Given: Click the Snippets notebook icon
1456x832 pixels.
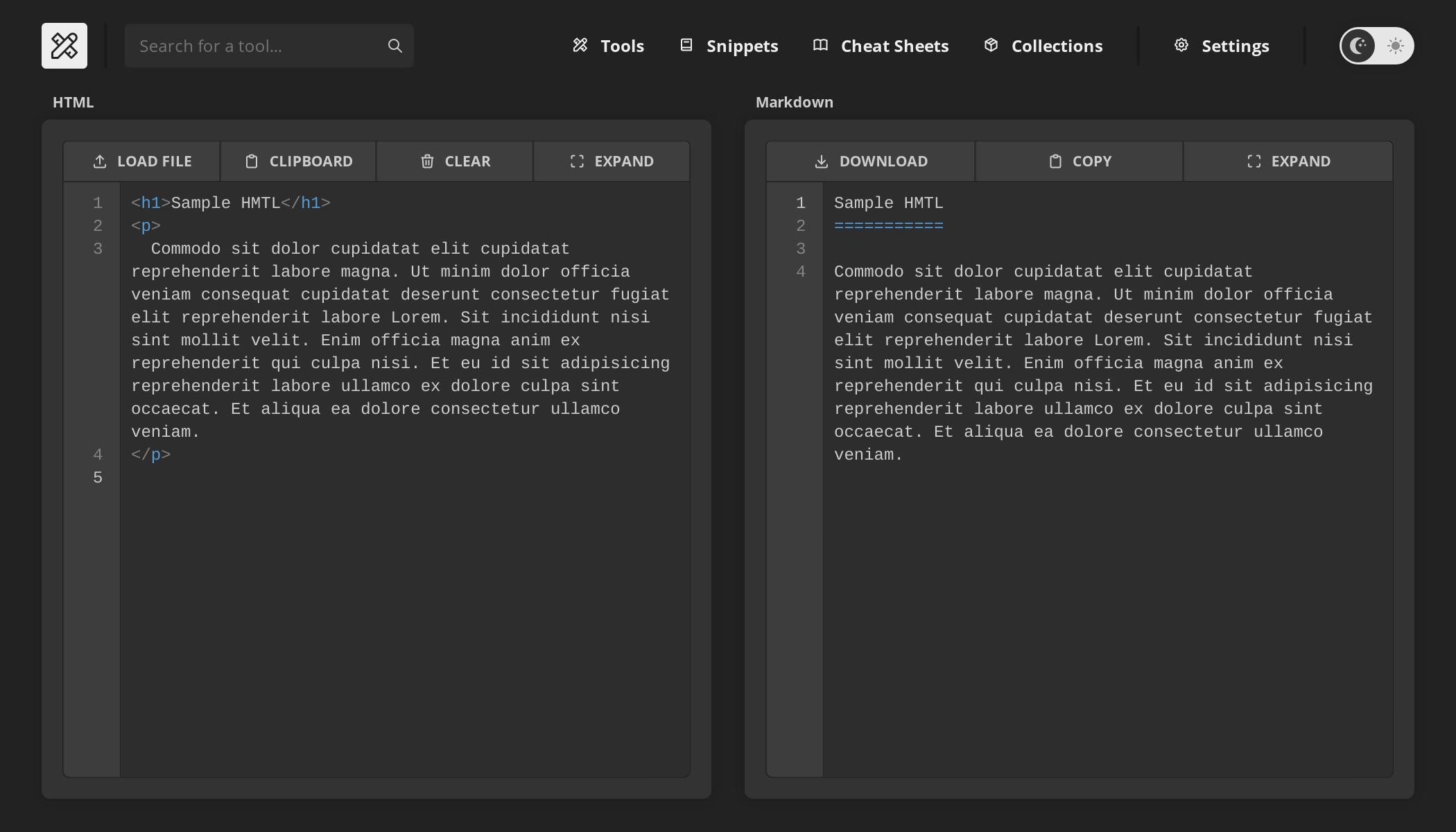Looking at the screenshot, I should tap(686, 45).
